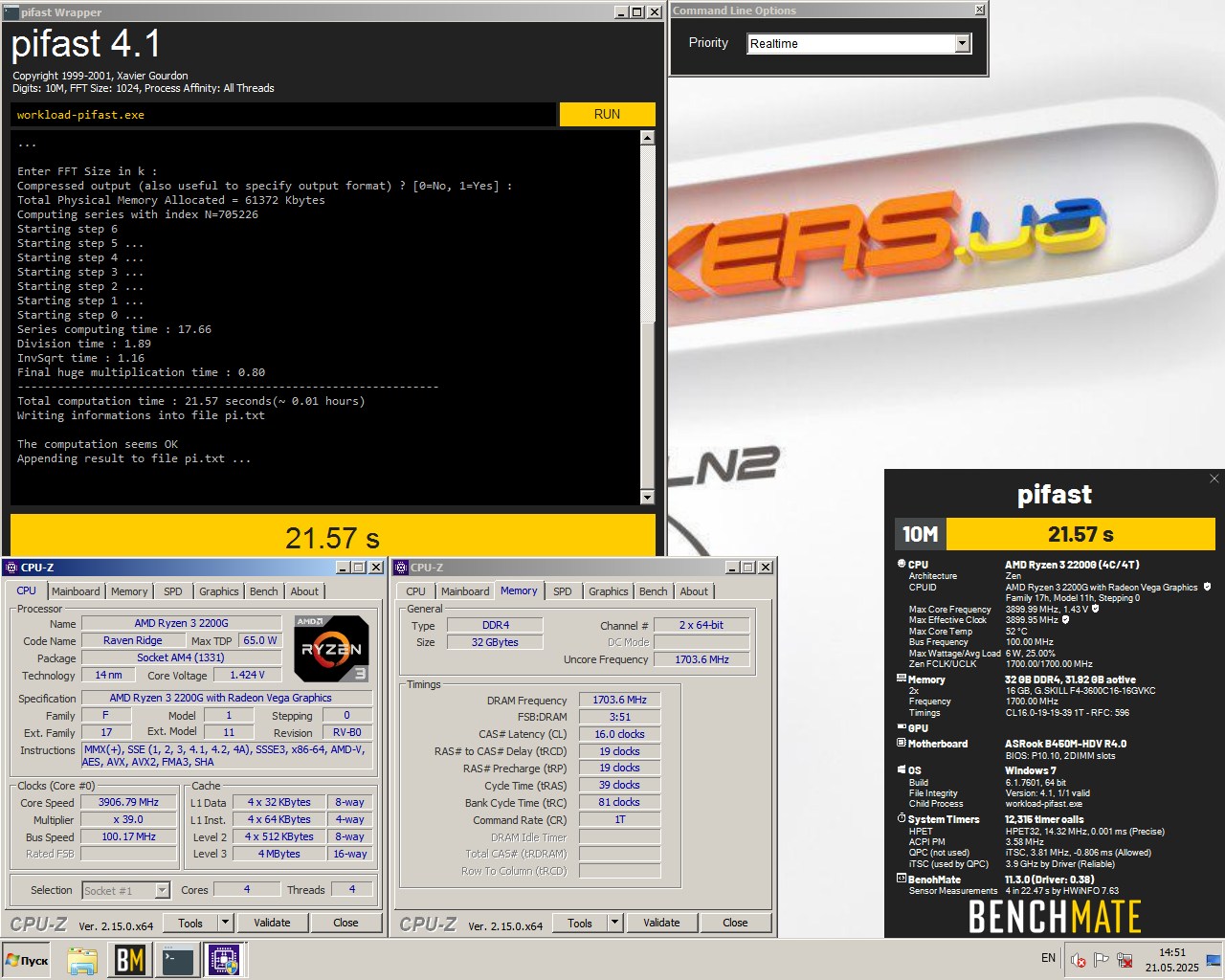Screen dimensions: 1225x980
Task: Expand Tools dropdown arrow in left CPU-Z
Action: 226,923
